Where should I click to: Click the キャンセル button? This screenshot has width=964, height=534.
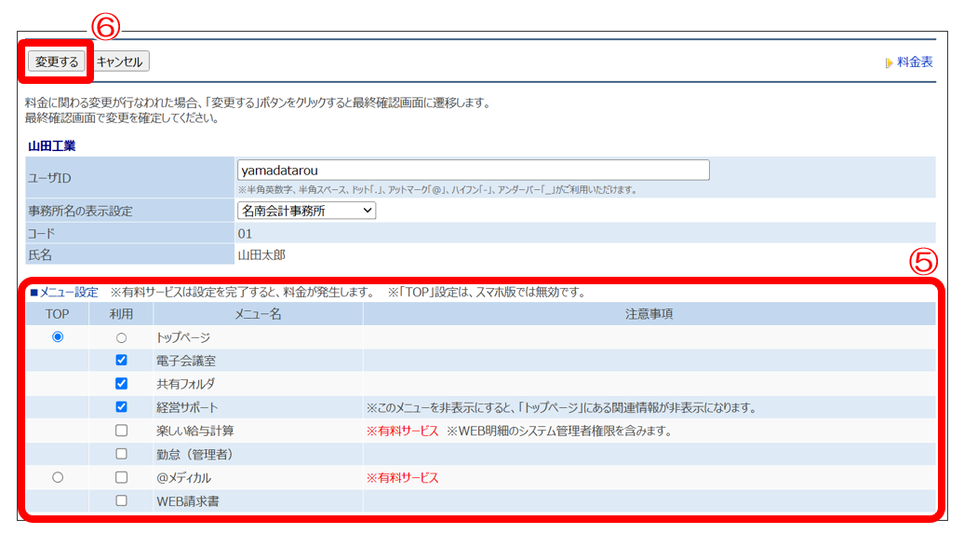point(121,62)
